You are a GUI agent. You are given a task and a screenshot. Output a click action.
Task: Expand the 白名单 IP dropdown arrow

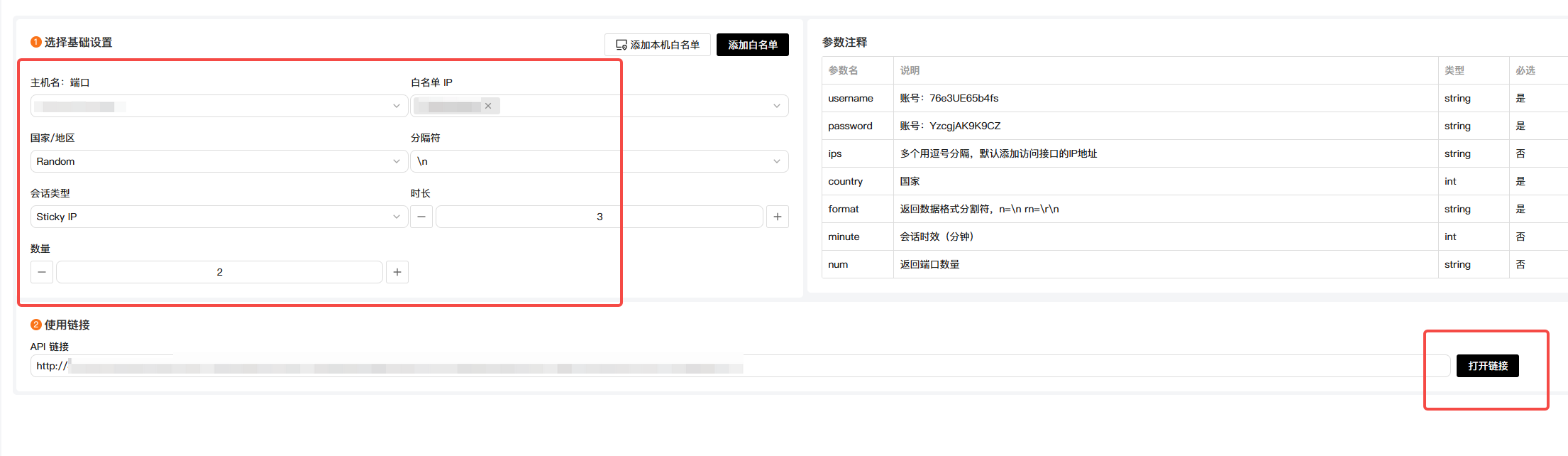[776, 106]
